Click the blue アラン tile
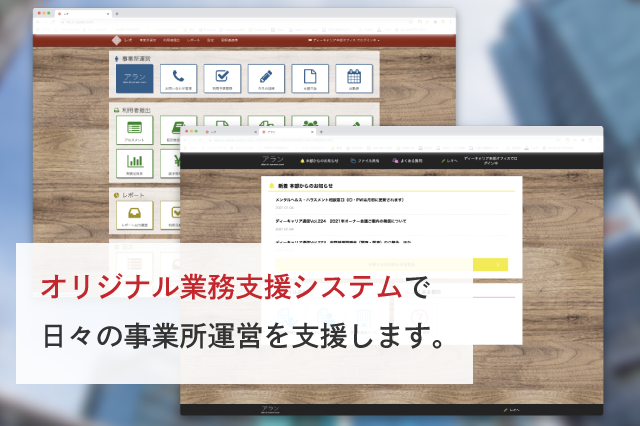640x426 pixels. [134, 78]
